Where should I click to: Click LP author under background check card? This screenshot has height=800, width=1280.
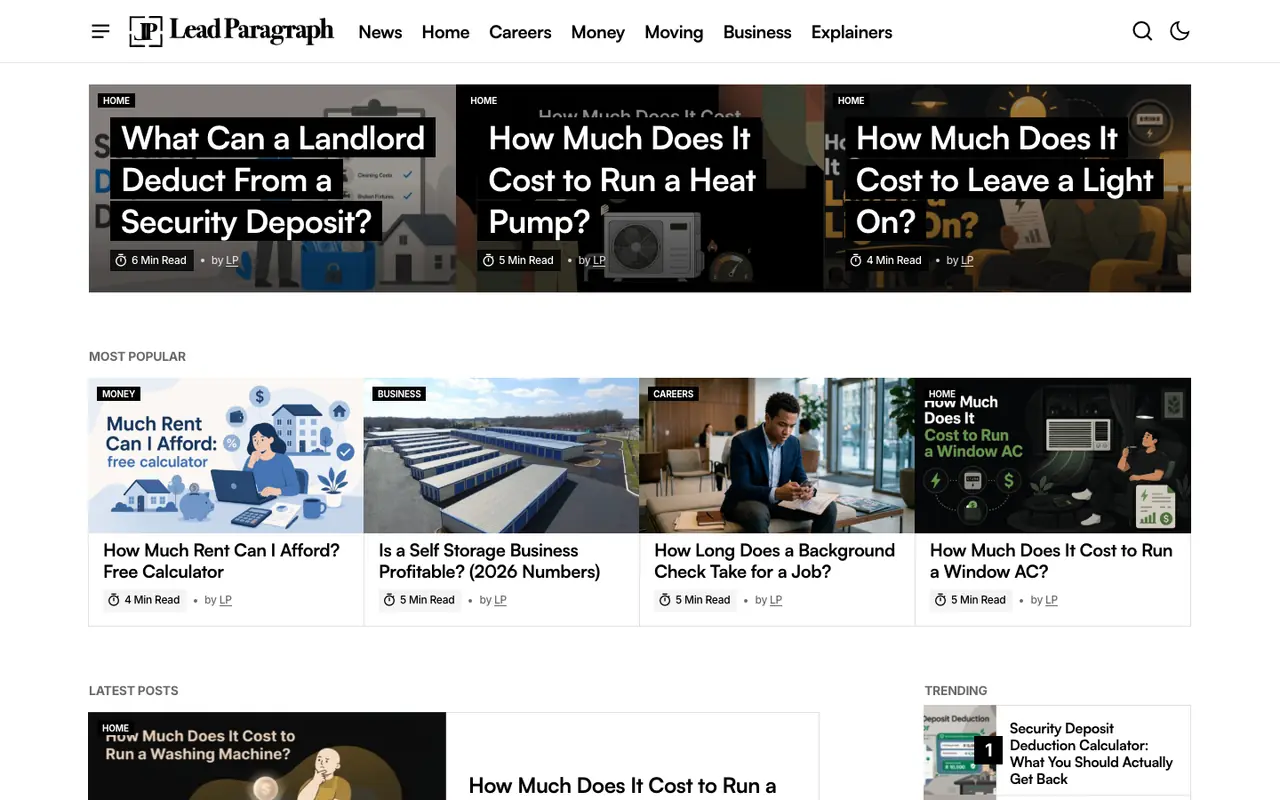(x=776, y=600)
